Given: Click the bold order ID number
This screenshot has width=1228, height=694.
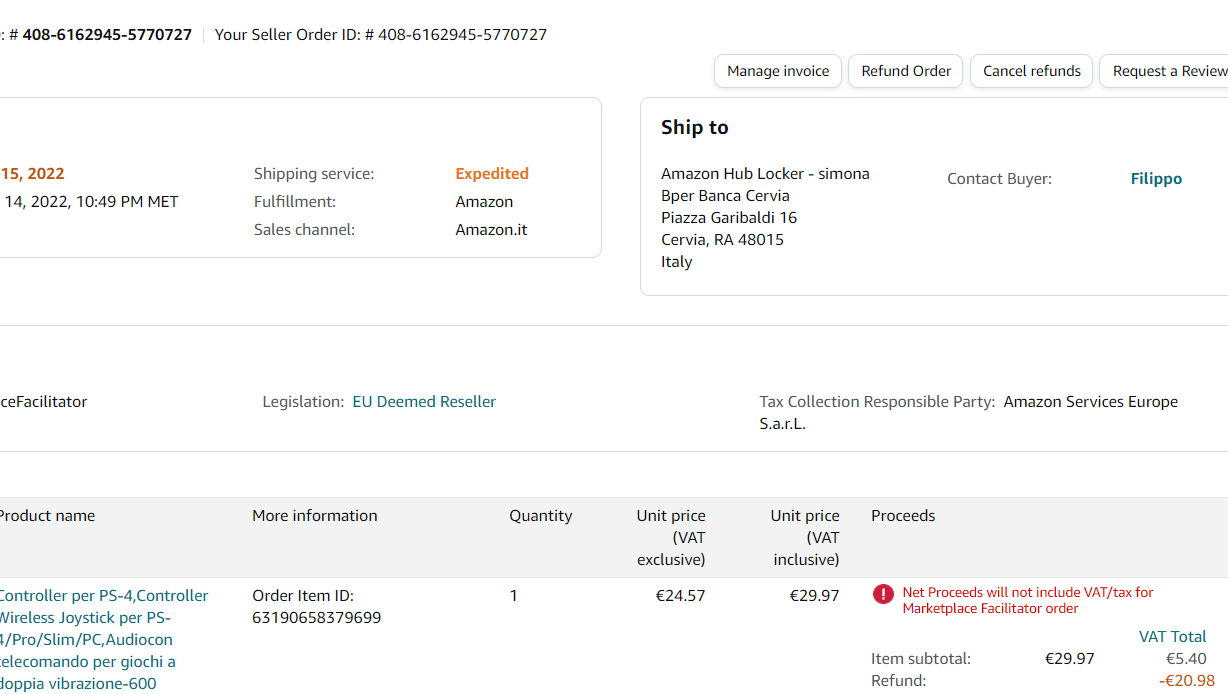Looking at the screenshot, I should [107, 35].
